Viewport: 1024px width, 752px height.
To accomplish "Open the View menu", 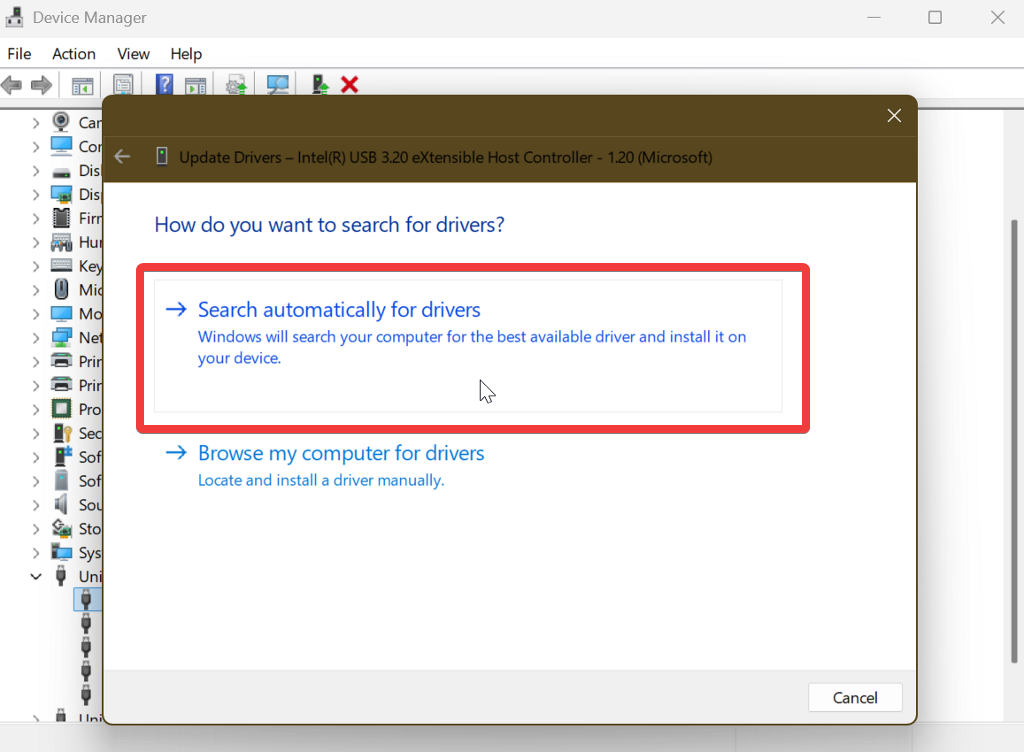I will 133,54.
